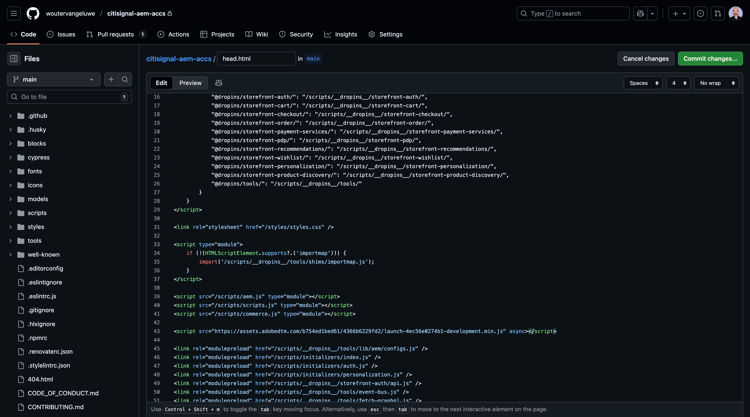
Task: Open the Actions tab
Action: pos(174,34)
